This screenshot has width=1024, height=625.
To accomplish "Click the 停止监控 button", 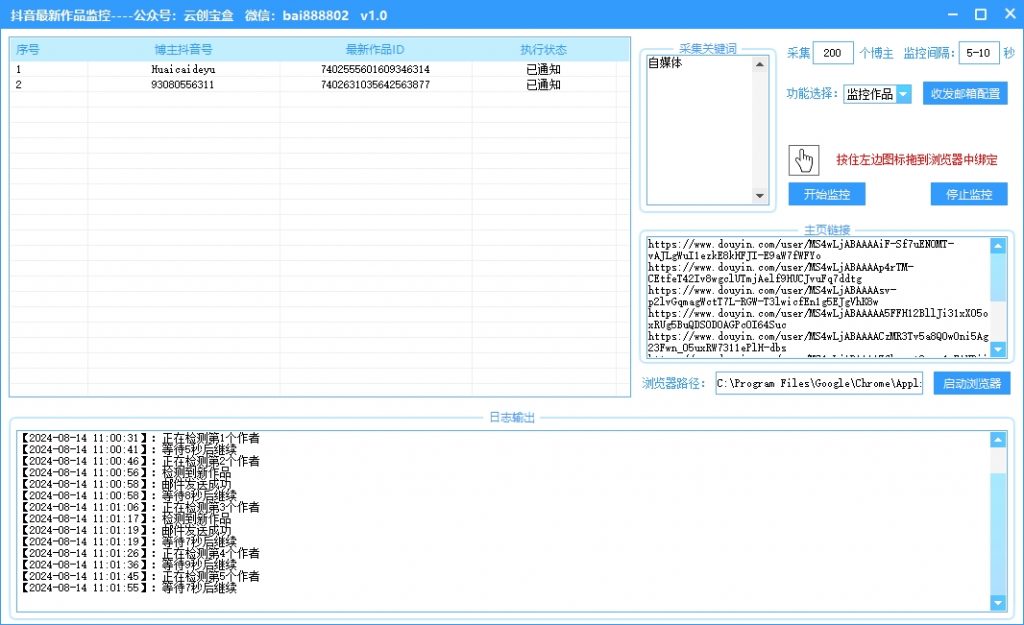I will [968, 195].
